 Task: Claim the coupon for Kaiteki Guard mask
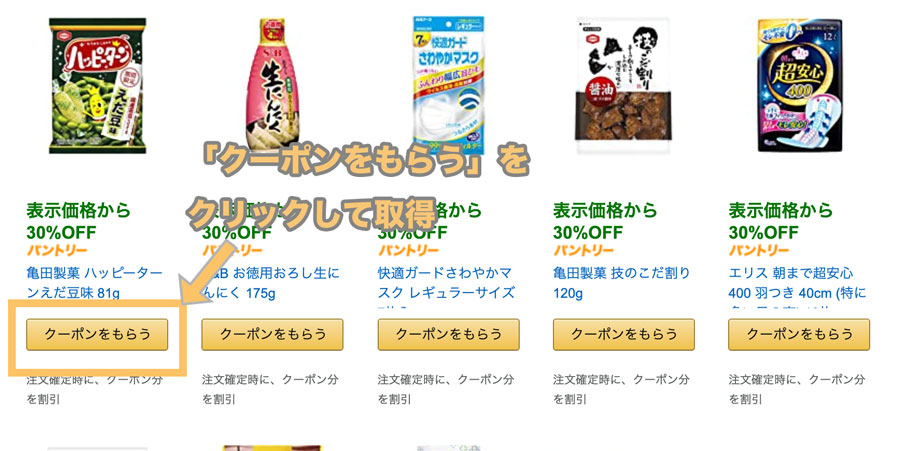(x=448, y=335)
